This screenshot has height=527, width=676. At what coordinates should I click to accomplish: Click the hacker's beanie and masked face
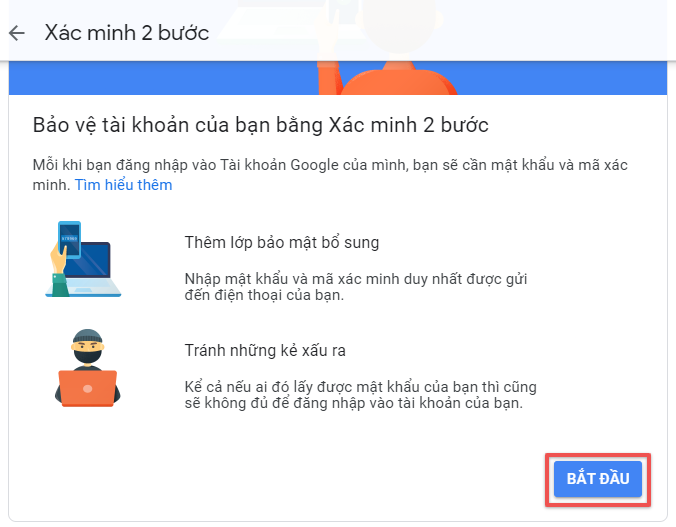(x=88, y=346)
